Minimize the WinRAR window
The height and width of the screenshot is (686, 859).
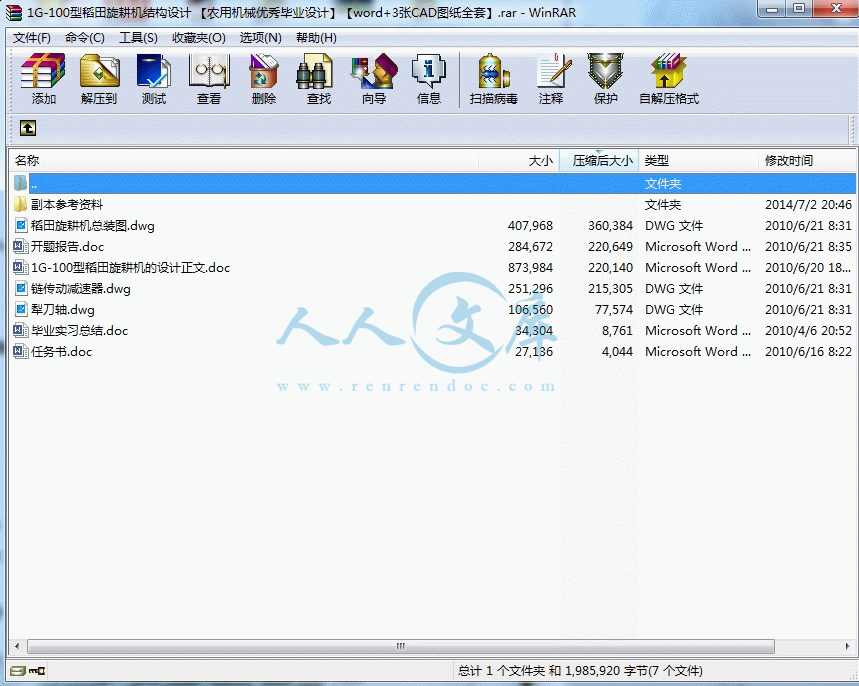(x=772, y=9)
